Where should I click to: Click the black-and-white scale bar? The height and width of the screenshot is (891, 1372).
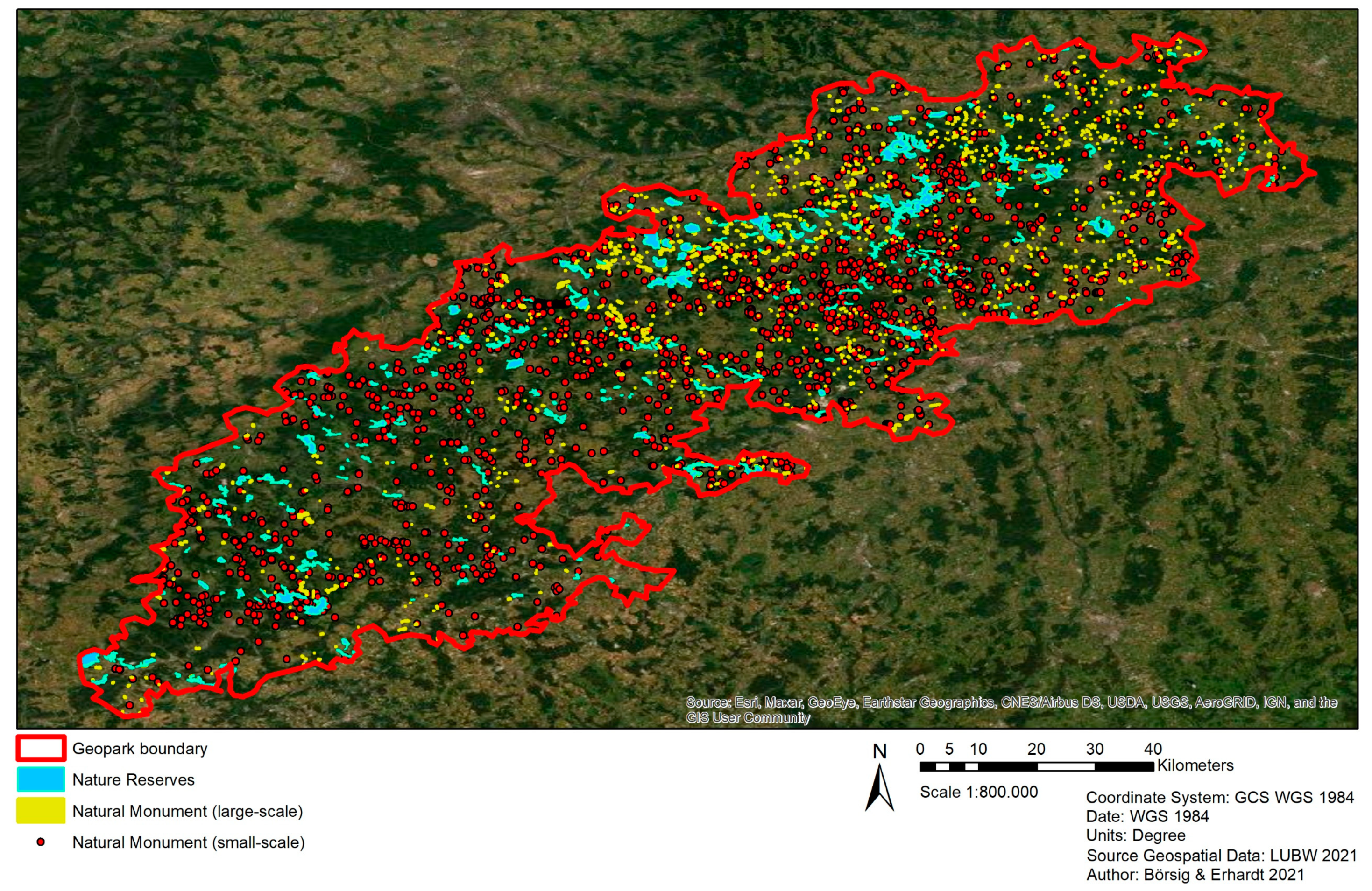(1037, 766)
